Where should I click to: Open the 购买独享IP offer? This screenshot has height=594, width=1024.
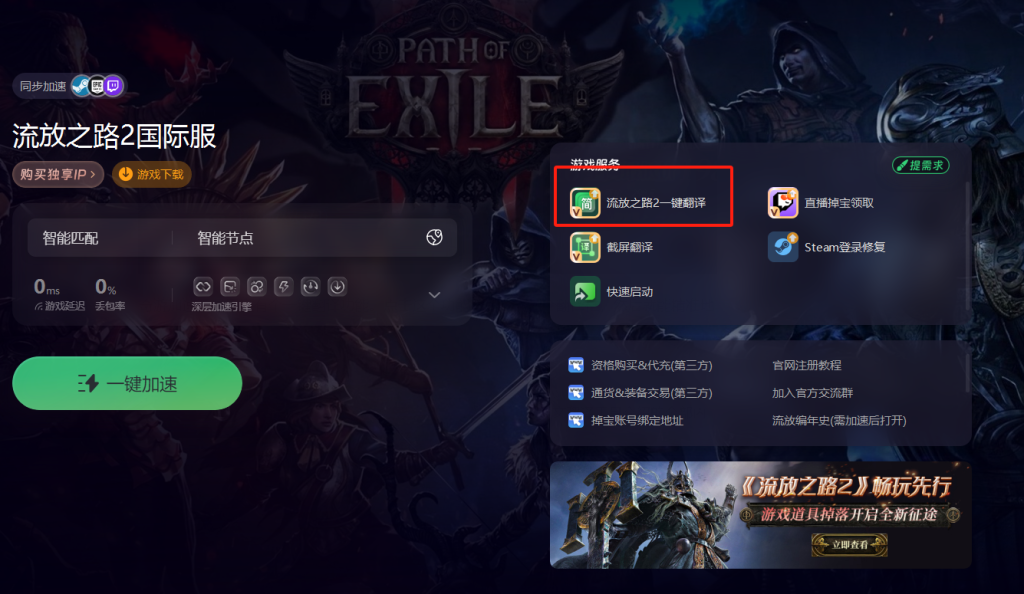click(x=58, y=174)
